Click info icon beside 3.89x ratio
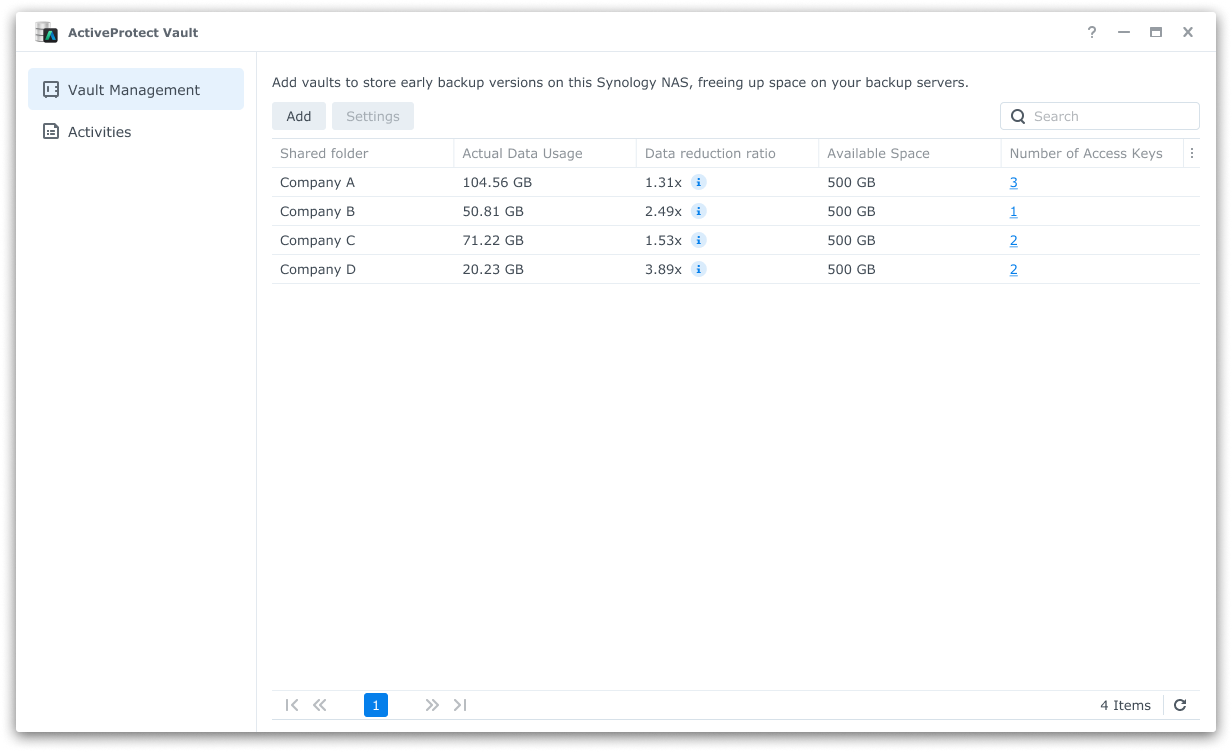Viewport: 1232px width, 752px height. tap(699, 269)
